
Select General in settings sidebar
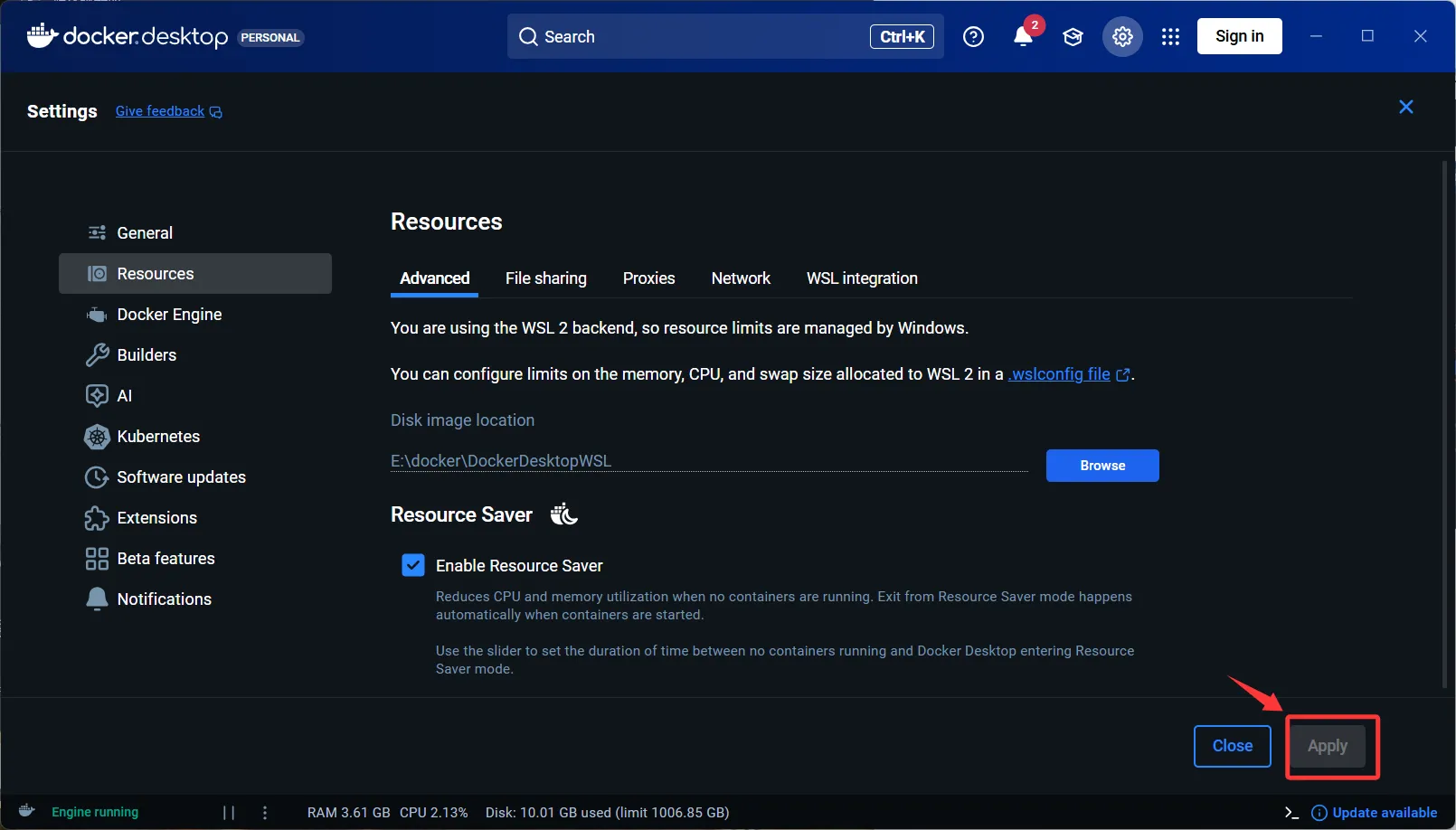coord(195,232)
